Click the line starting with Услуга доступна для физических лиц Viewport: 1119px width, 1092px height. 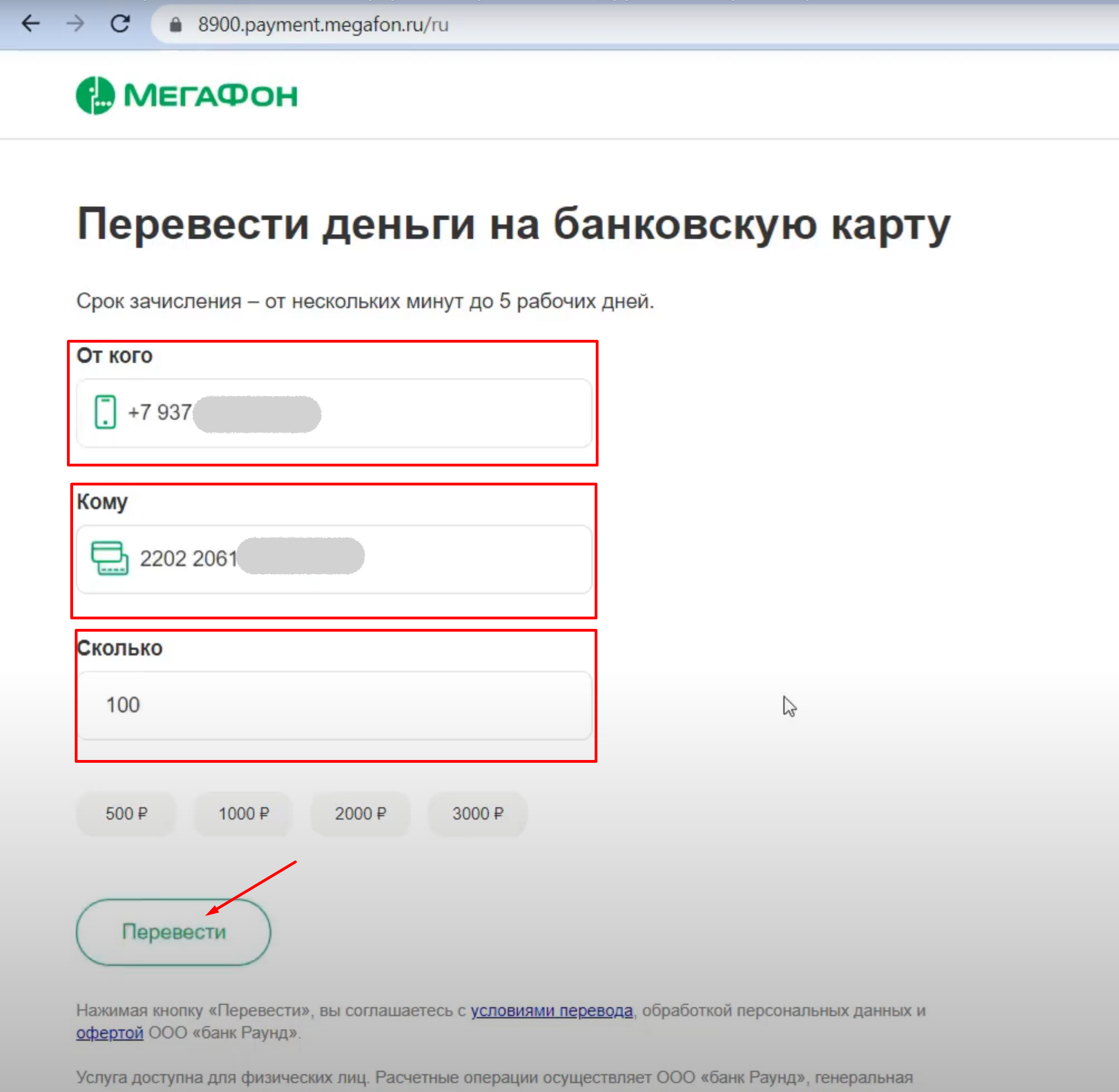[494, 1077]
